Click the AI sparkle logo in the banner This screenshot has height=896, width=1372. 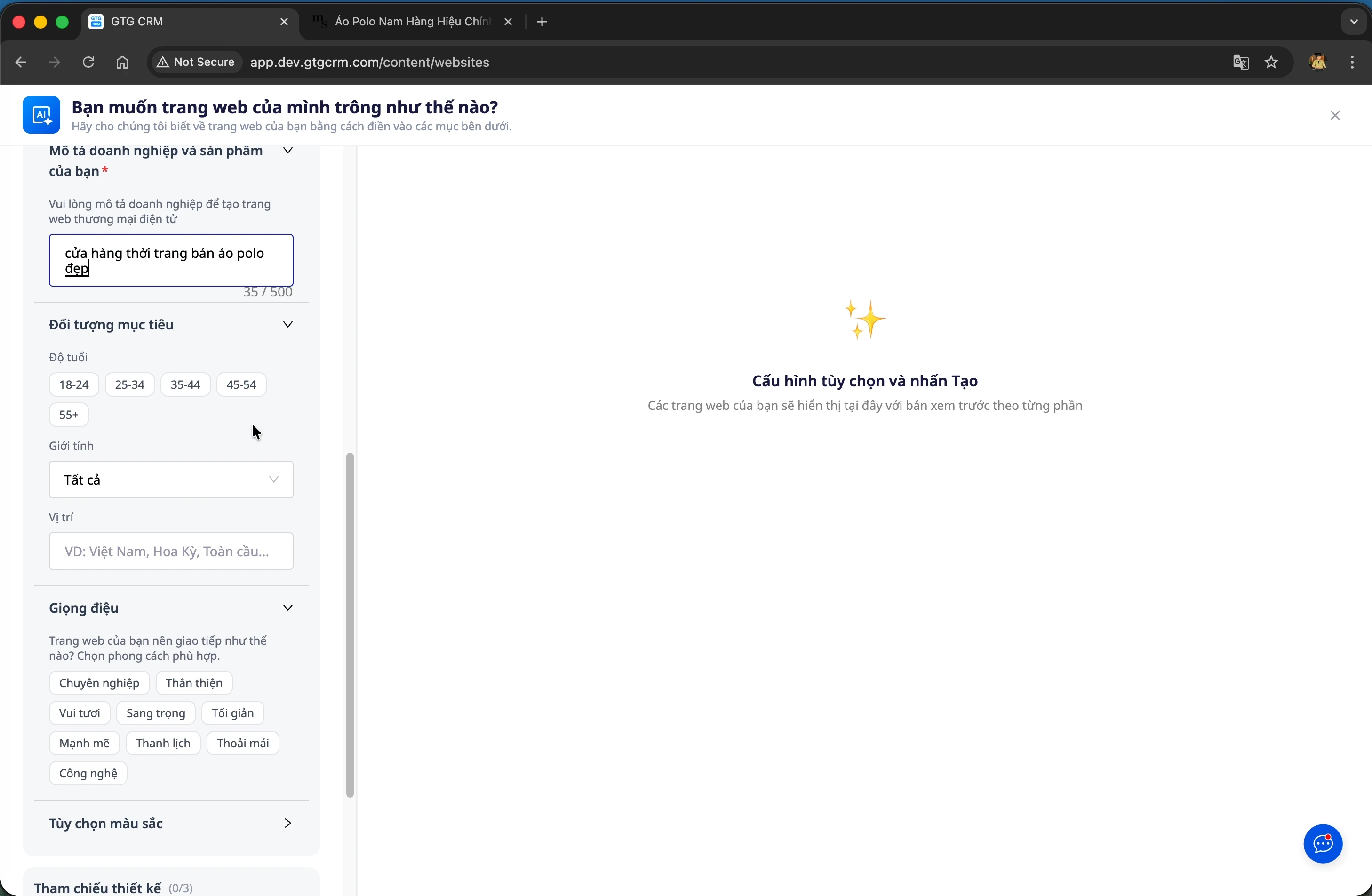(x=41, y=115)
